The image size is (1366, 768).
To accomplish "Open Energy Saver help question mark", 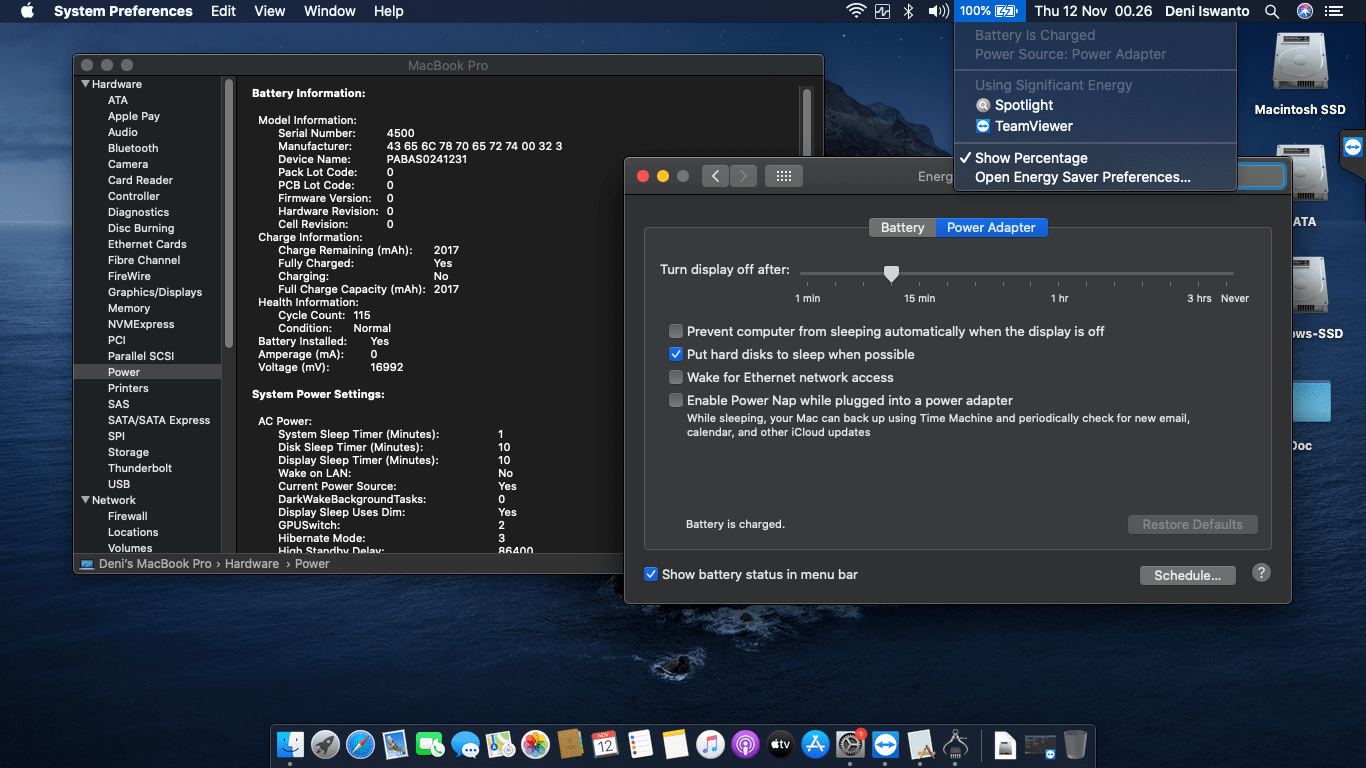I will tap(1261, 573).
